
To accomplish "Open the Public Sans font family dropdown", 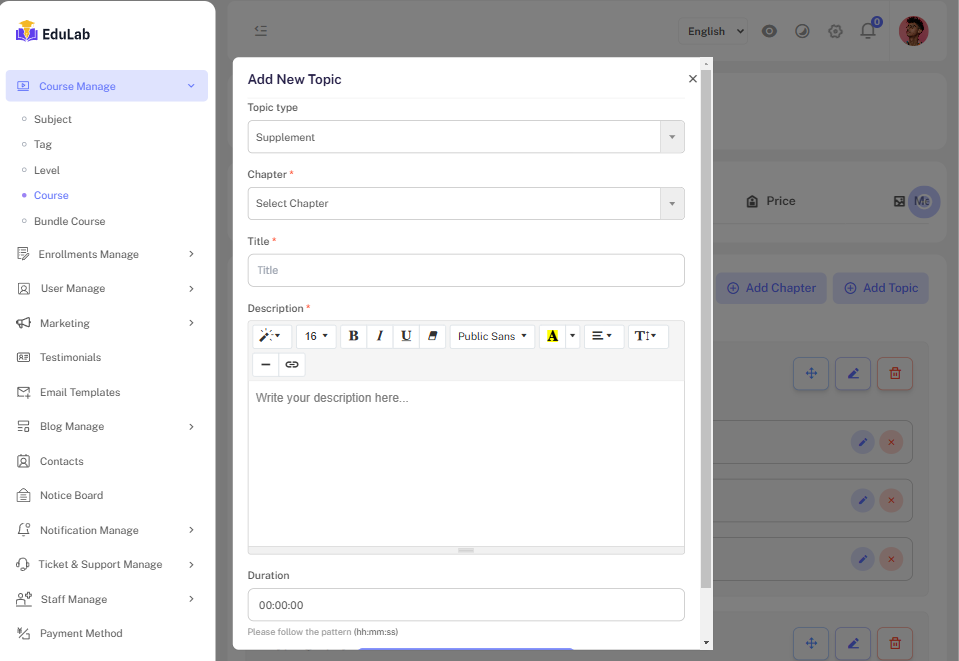I will tap(492, 336).
